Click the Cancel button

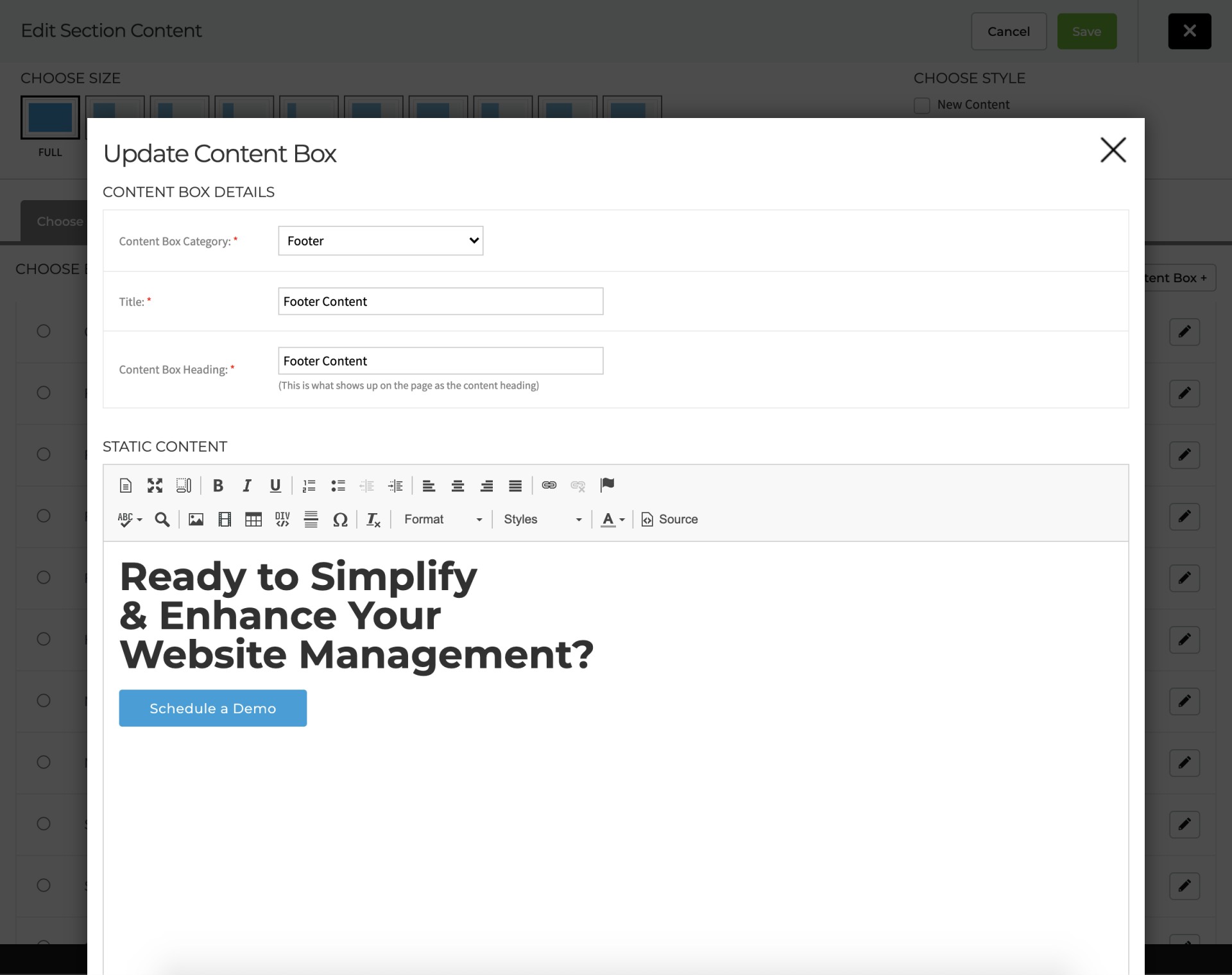pyautogui.click(x=1009, y=31)
